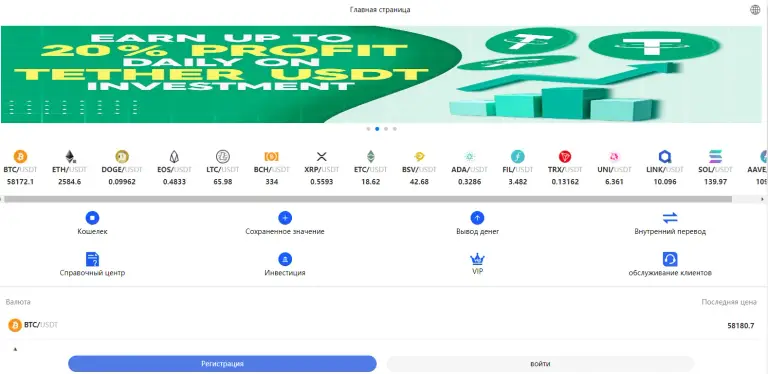Select the ETH/USDT Ethereum icon

point(70,157)
